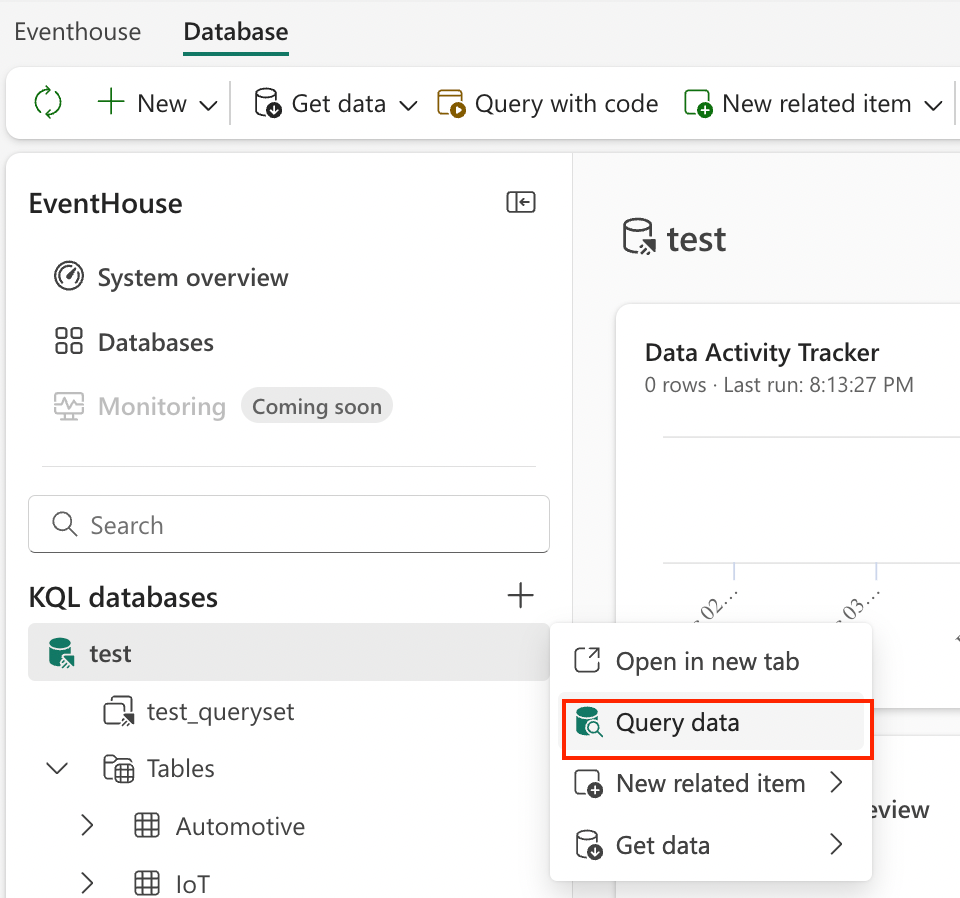Click the test_queryset icon
Screen dimensions: 960x898
[118, 711]
